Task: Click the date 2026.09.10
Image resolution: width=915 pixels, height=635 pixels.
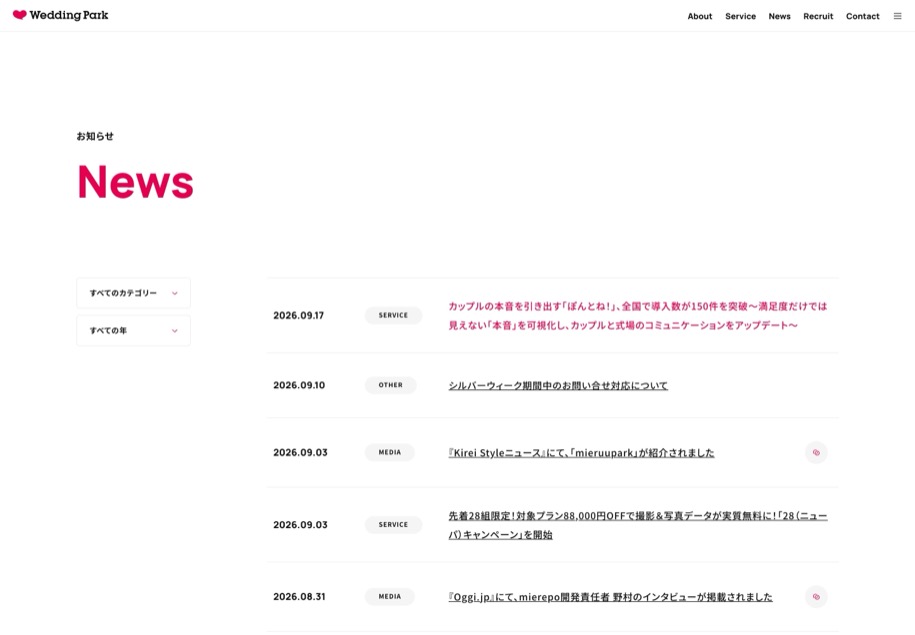Action: [x=299, y=385]
